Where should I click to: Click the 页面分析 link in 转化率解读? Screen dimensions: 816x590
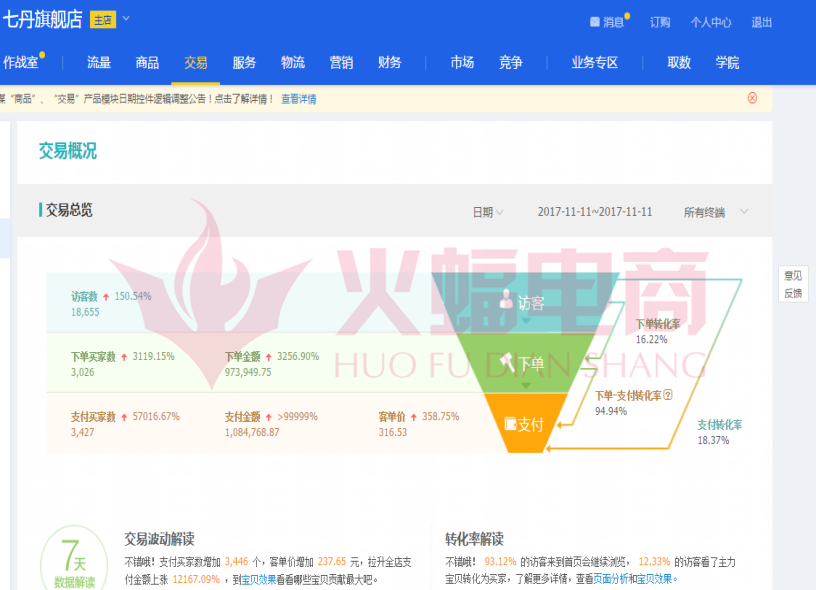point(610,579)
